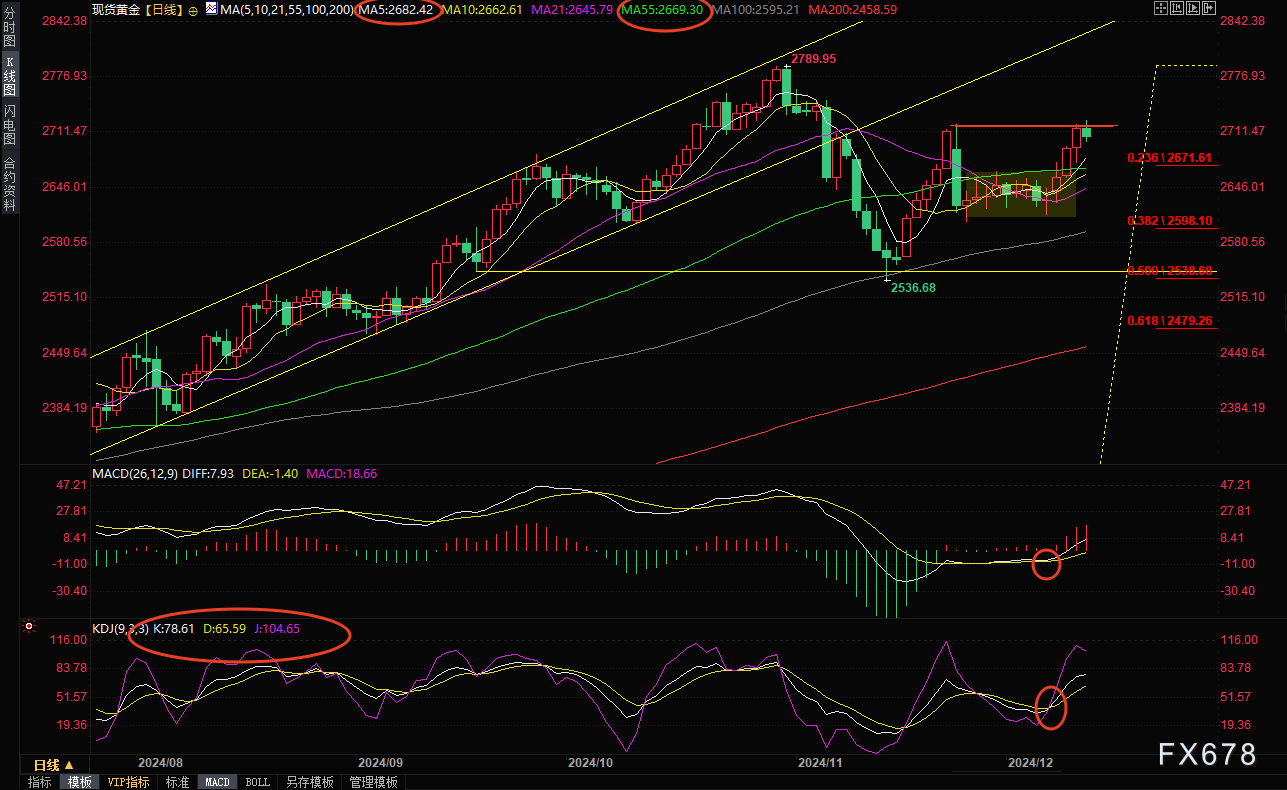Select the 模板 bottom tab
The width and height of the screenshot is (1287, 790).
[x=80, y=782]
